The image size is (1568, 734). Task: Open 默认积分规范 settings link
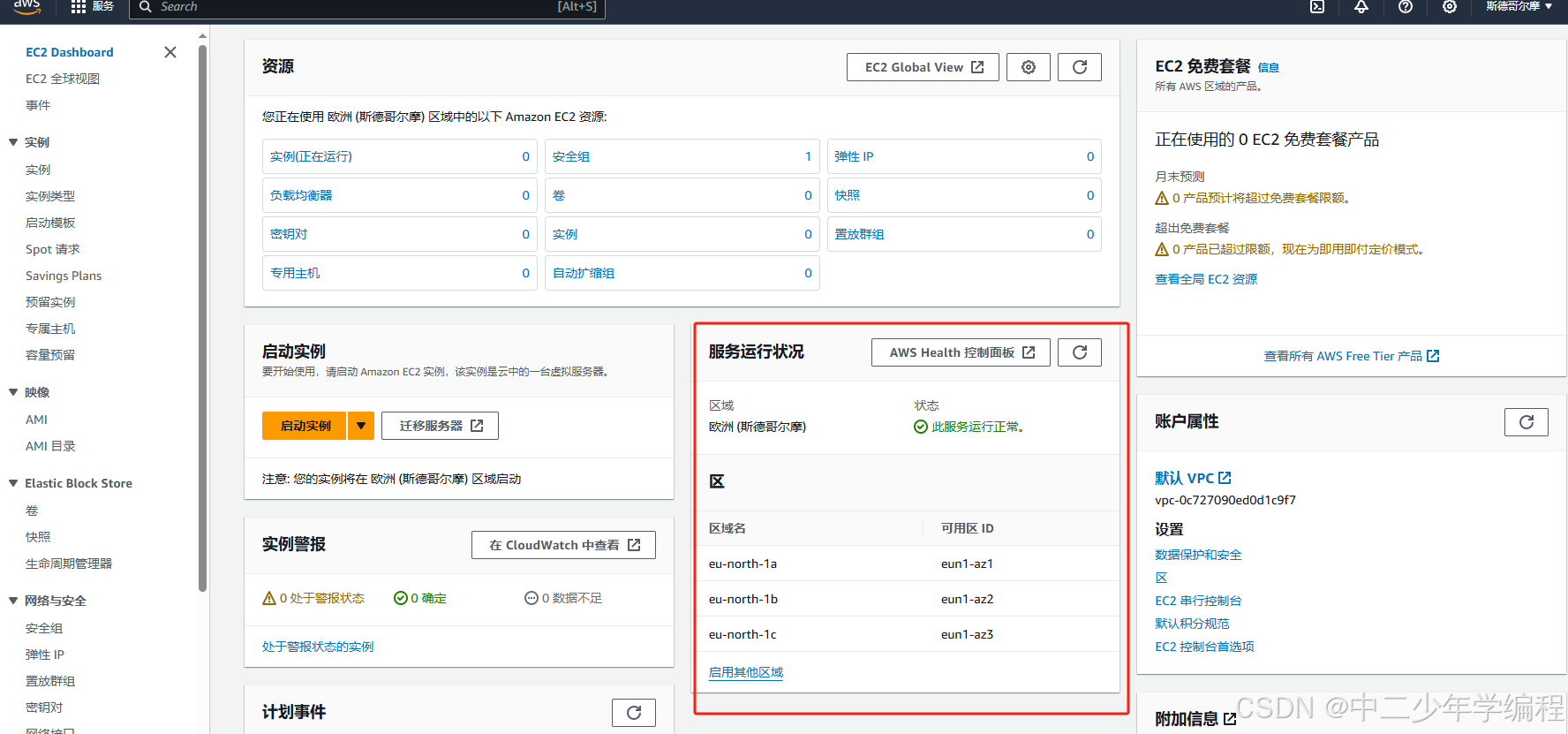click(1192, 624)
